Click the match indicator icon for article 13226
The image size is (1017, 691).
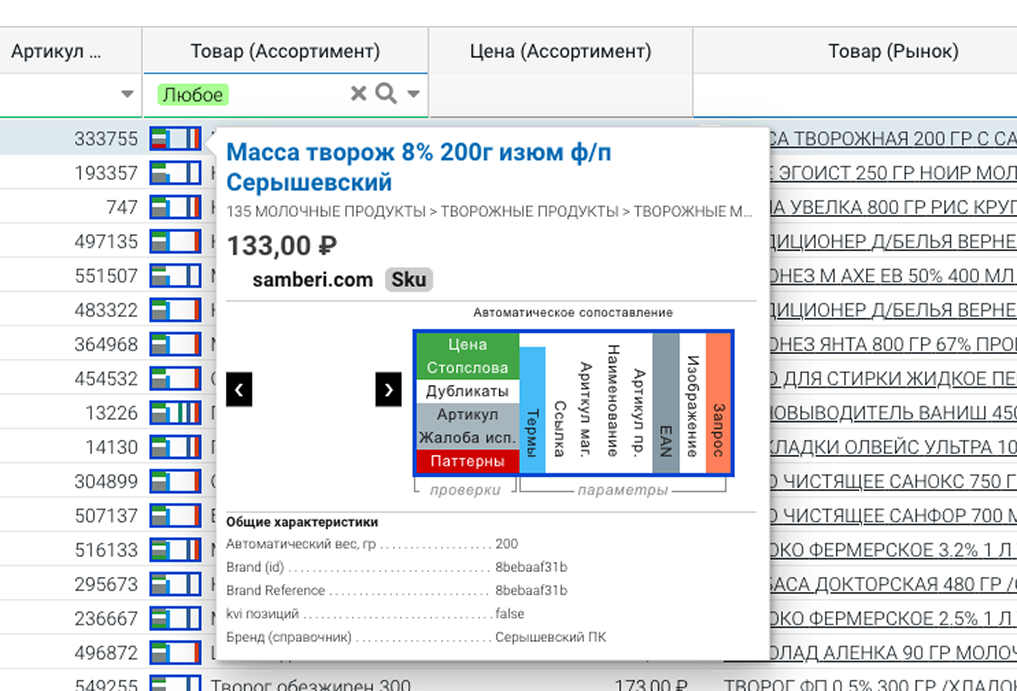pyautogui.click(x=175, y=413)
